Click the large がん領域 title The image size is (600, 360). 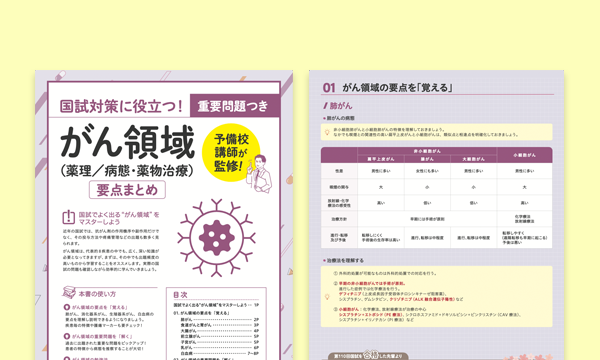pyautogui.click(x=128, y=142)
